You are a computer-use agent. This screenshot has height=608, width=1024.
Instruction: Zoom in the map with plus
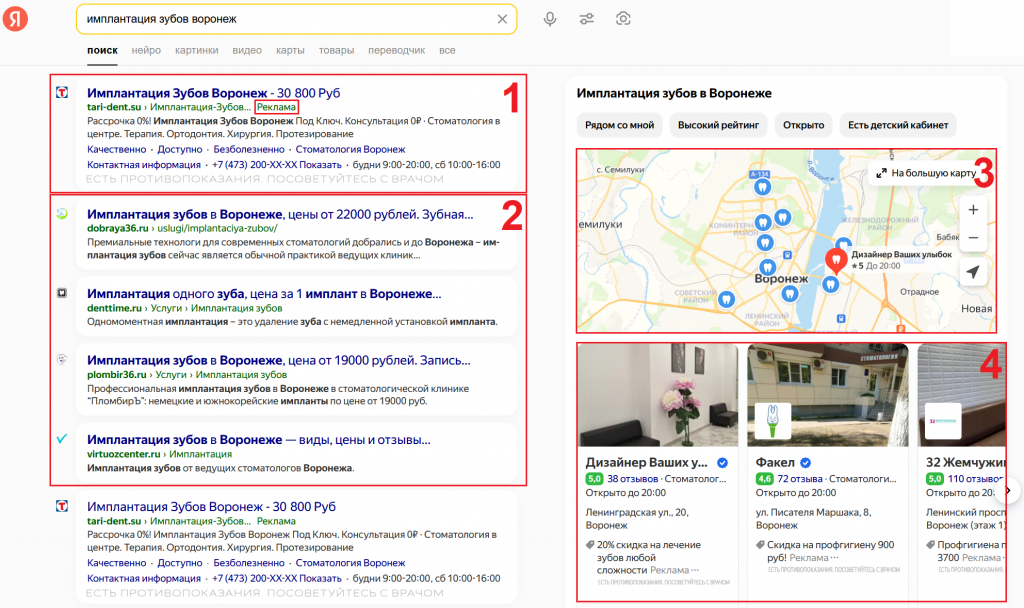973,210
